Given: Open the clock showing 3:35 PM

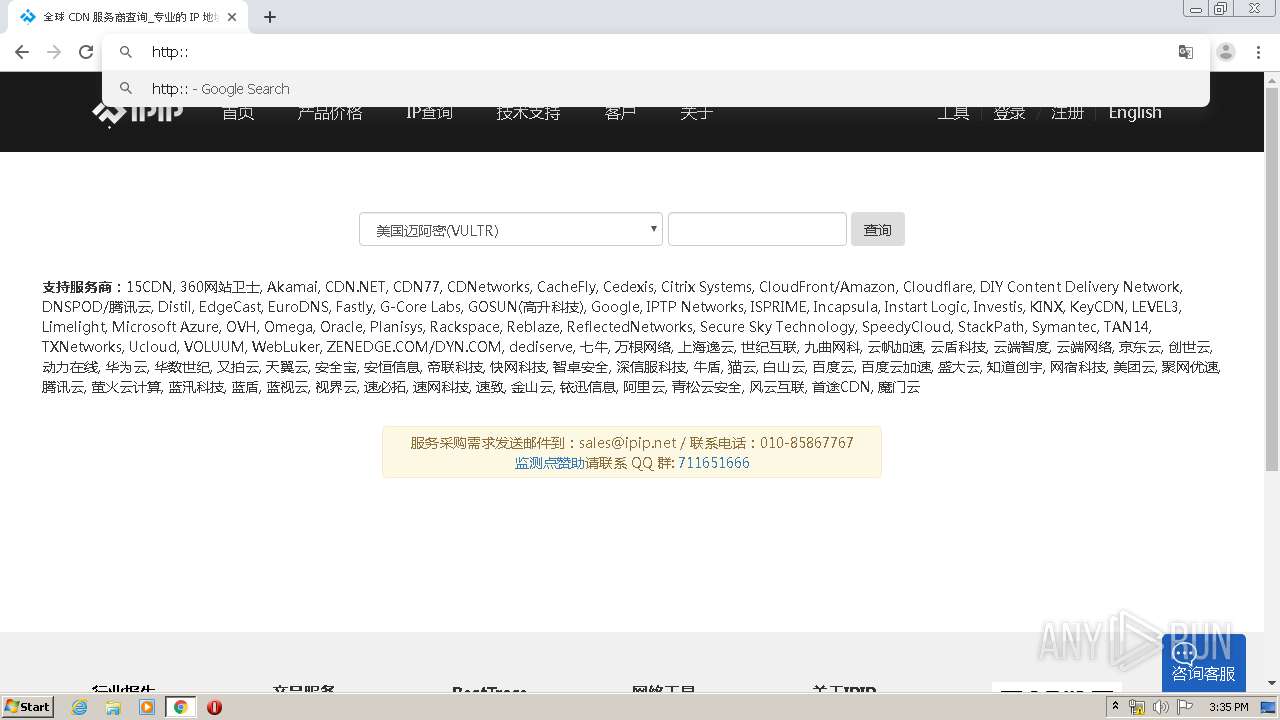Looking at the screenshot, I should click(x=1229, y=707).
